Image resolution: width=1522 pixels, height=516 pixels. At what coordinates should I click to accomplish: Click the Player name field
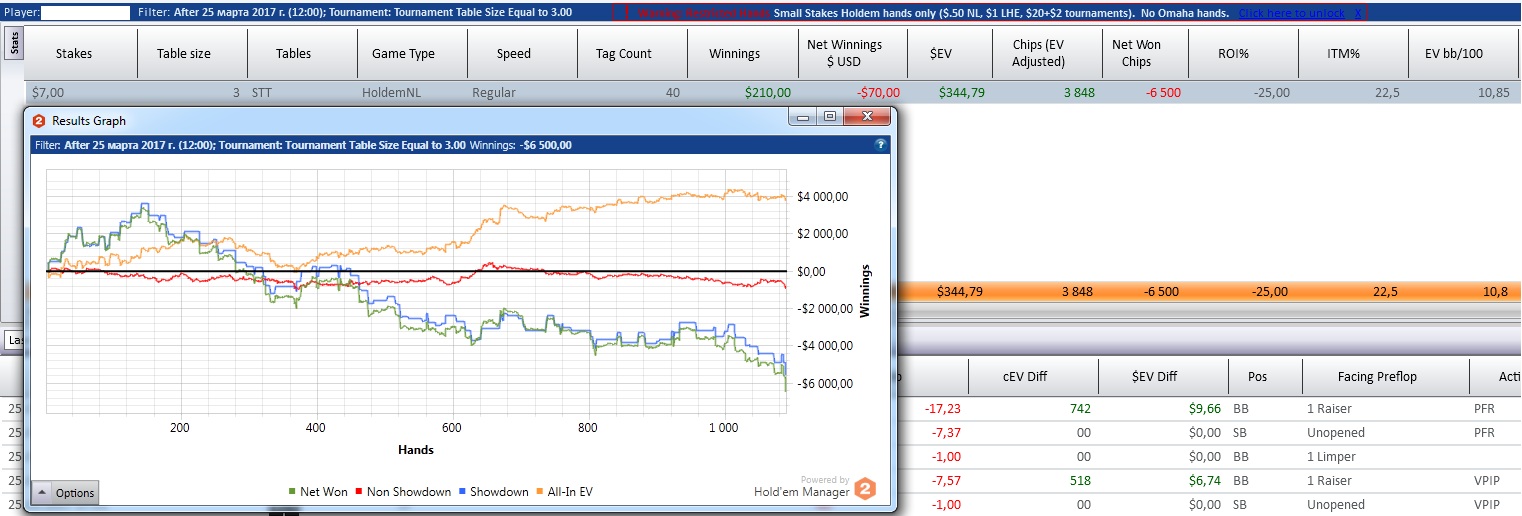[86, 13]
